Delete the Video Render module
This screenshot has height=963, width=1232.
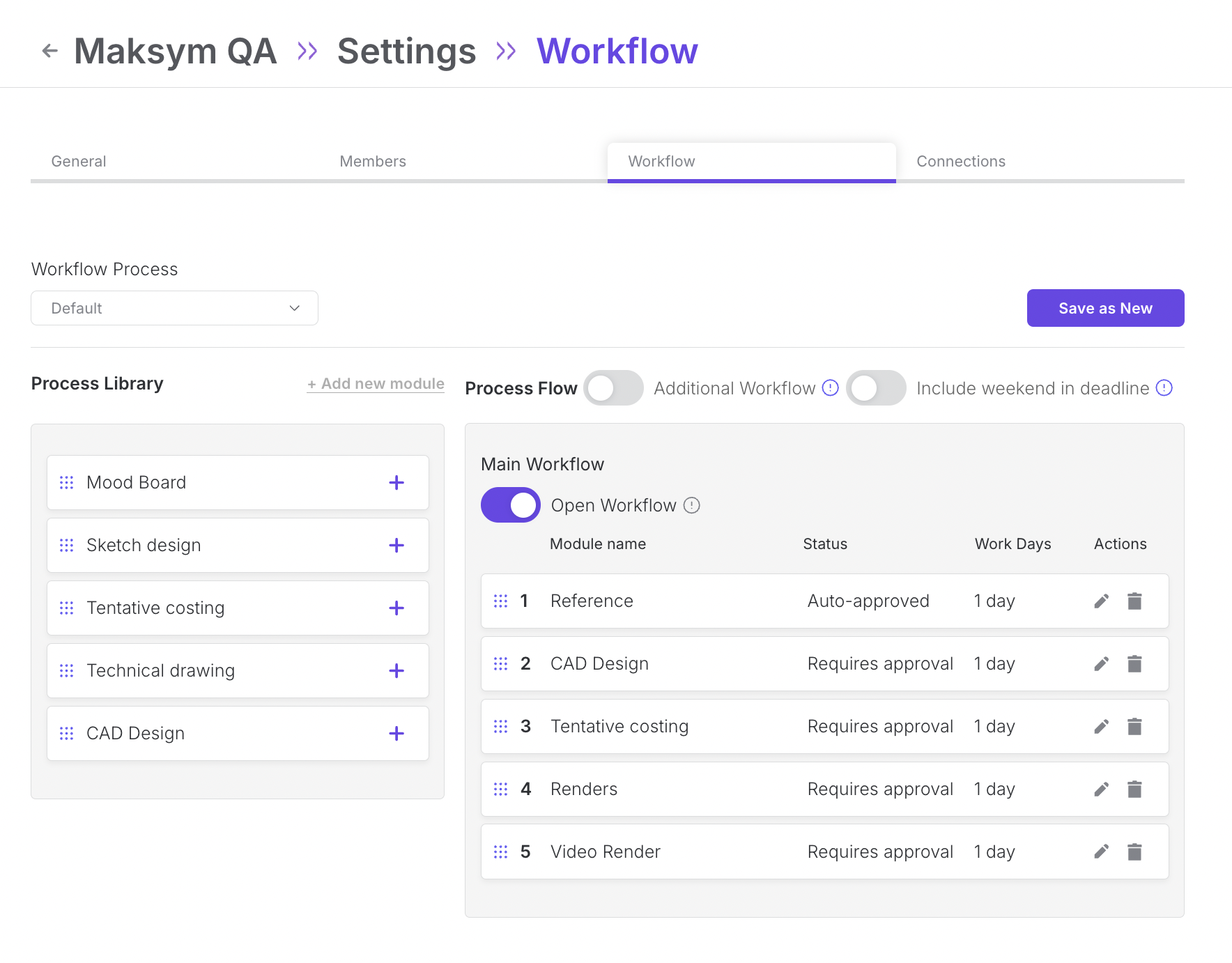tap(1134, 852)
